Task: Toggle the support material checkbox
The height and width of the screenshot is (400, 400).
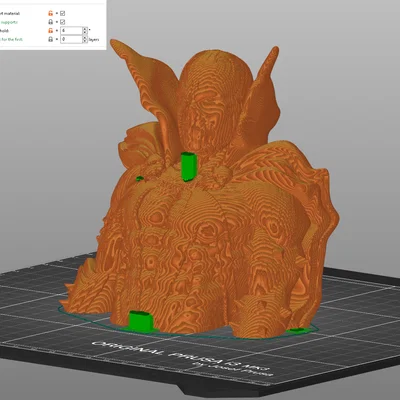Action: click(x=63, y=13)
